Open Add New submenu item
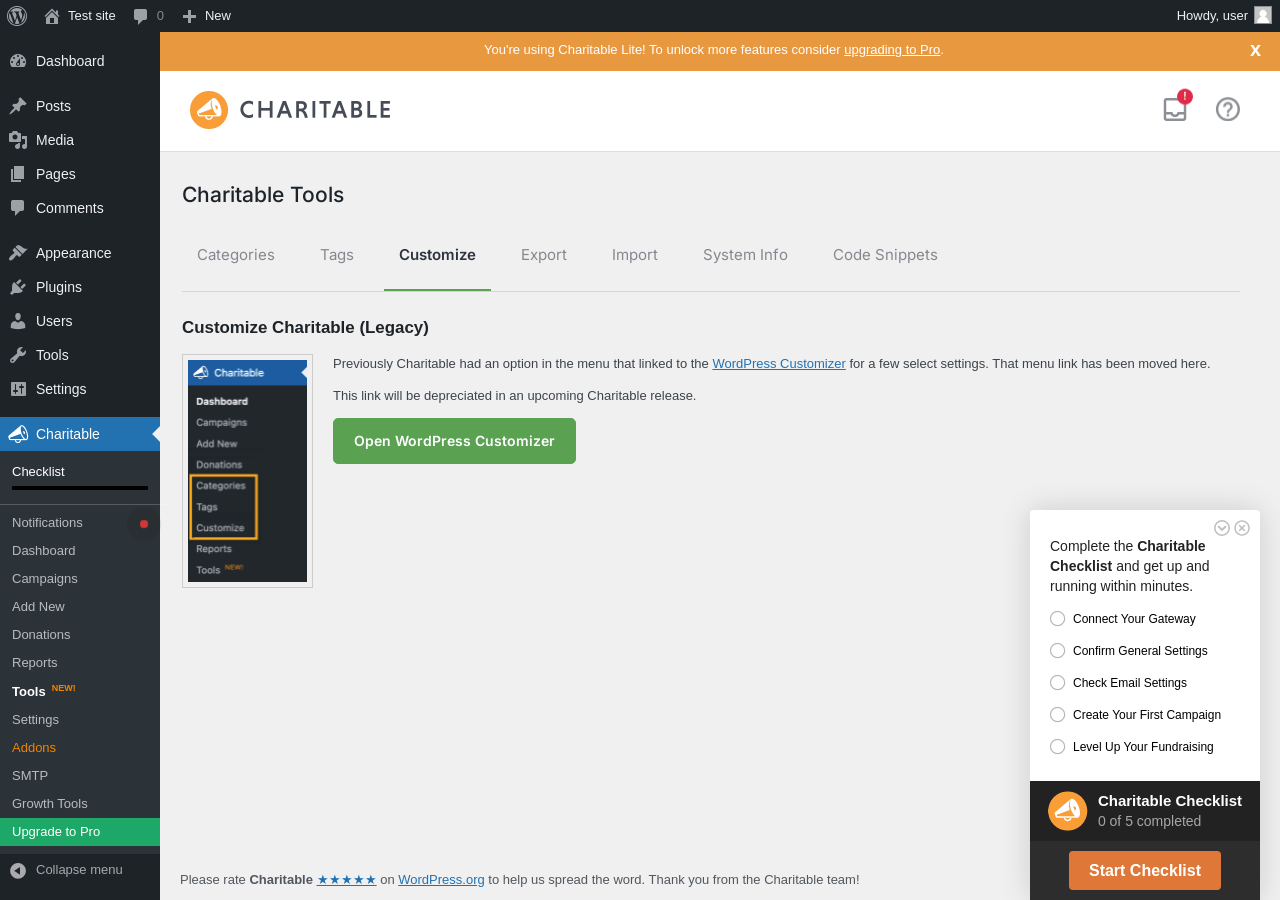 (x=80, y=607)
